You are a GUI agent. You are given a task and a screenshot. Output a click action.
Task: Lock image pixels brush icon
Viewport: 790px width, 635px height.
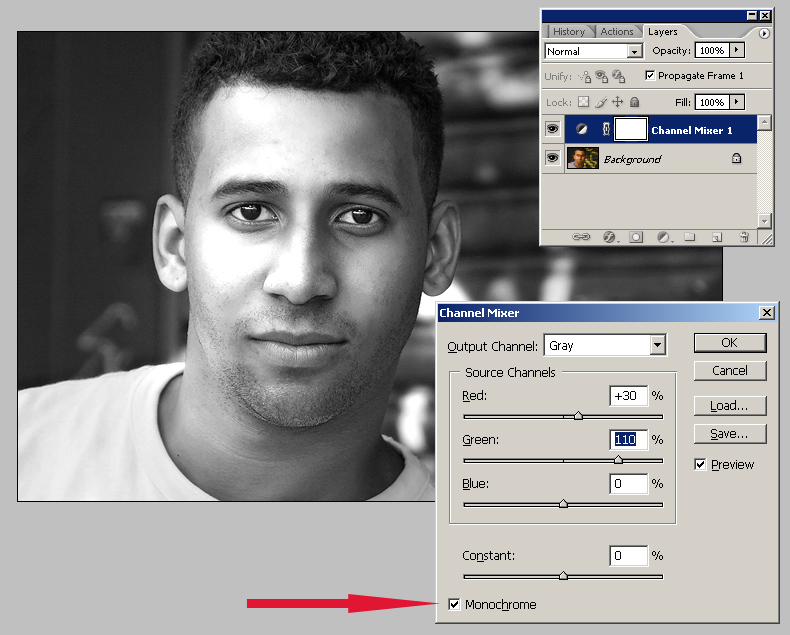pos(601,102)
